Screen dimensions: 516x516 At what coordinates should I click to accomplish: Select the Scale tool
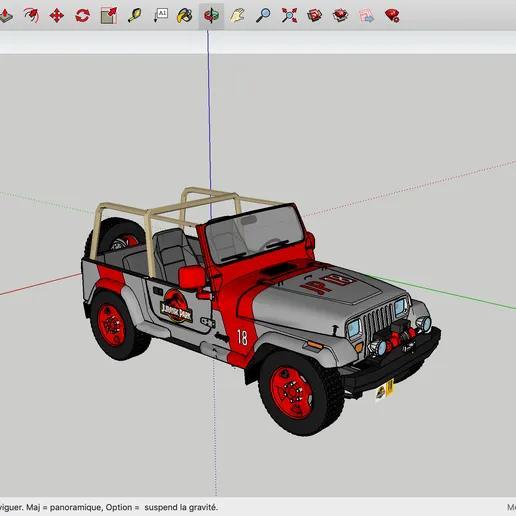pos(109,16)
